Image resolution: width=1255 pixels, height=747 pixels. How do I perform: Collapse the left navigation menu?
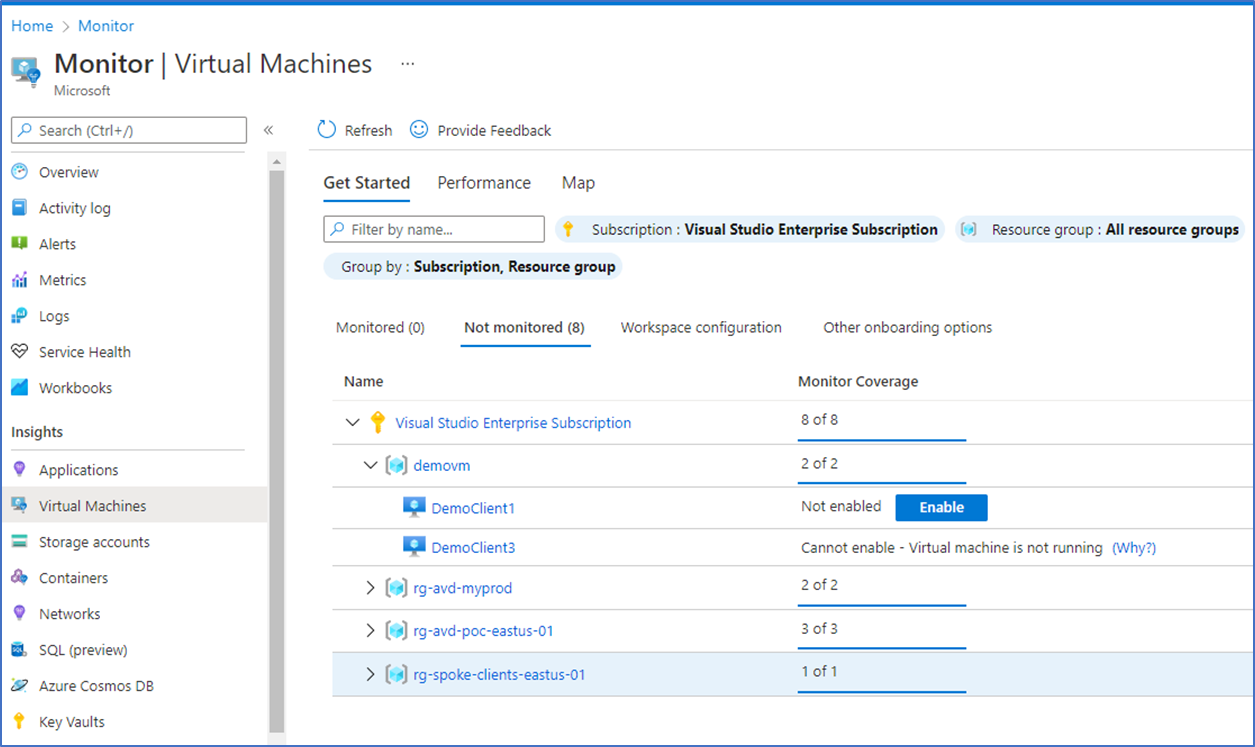click(268, 130)
